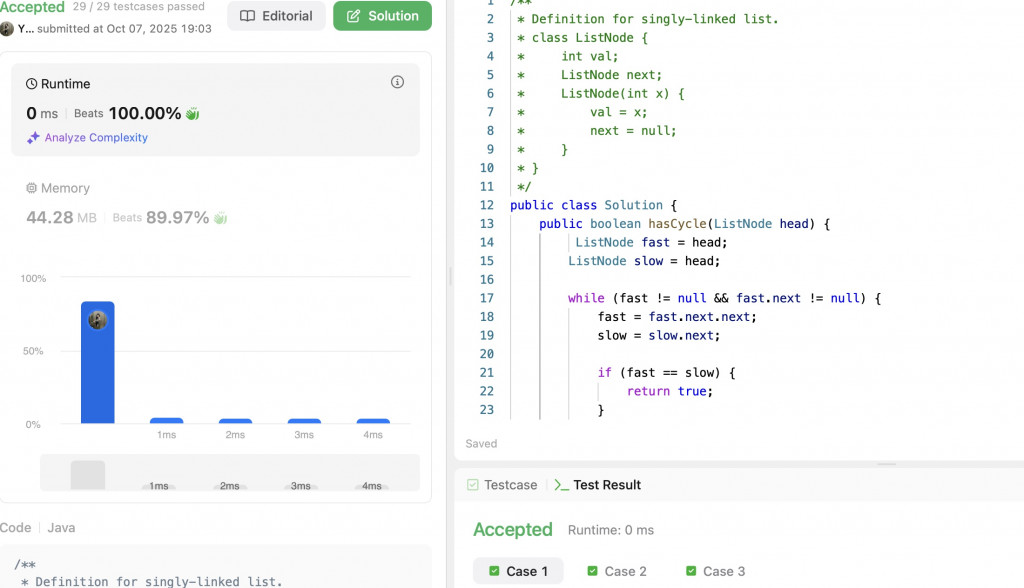Click the 2ms bar in the chart
Screen dimensions: 1024x588
pyautogui.click(x=235, y=421)
